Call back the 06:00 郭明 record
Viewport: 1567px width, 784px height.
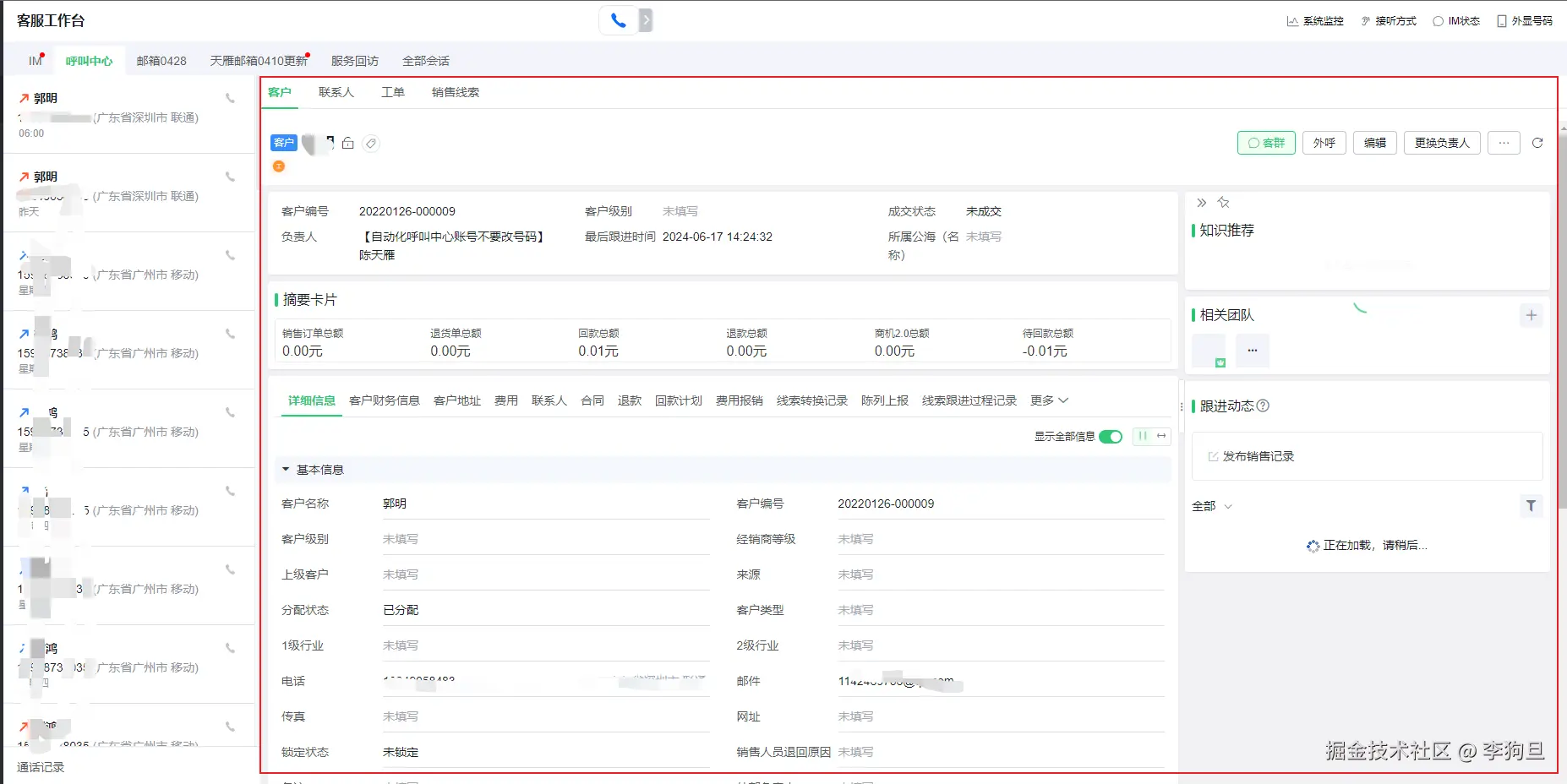pyautogui.click(x=230, y=98)
